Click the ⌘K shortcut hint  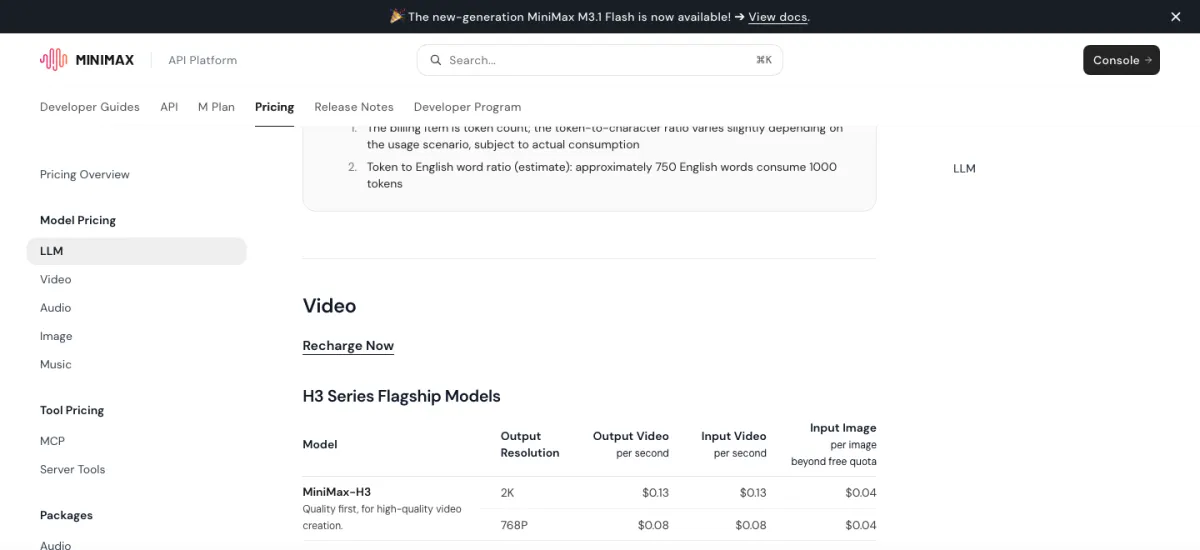coord(764,60)
